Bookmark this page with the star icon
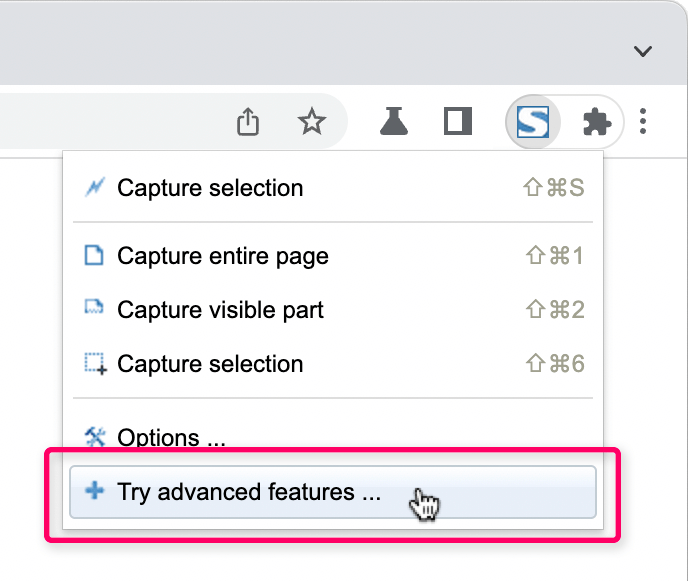 [x=312, y=122]
